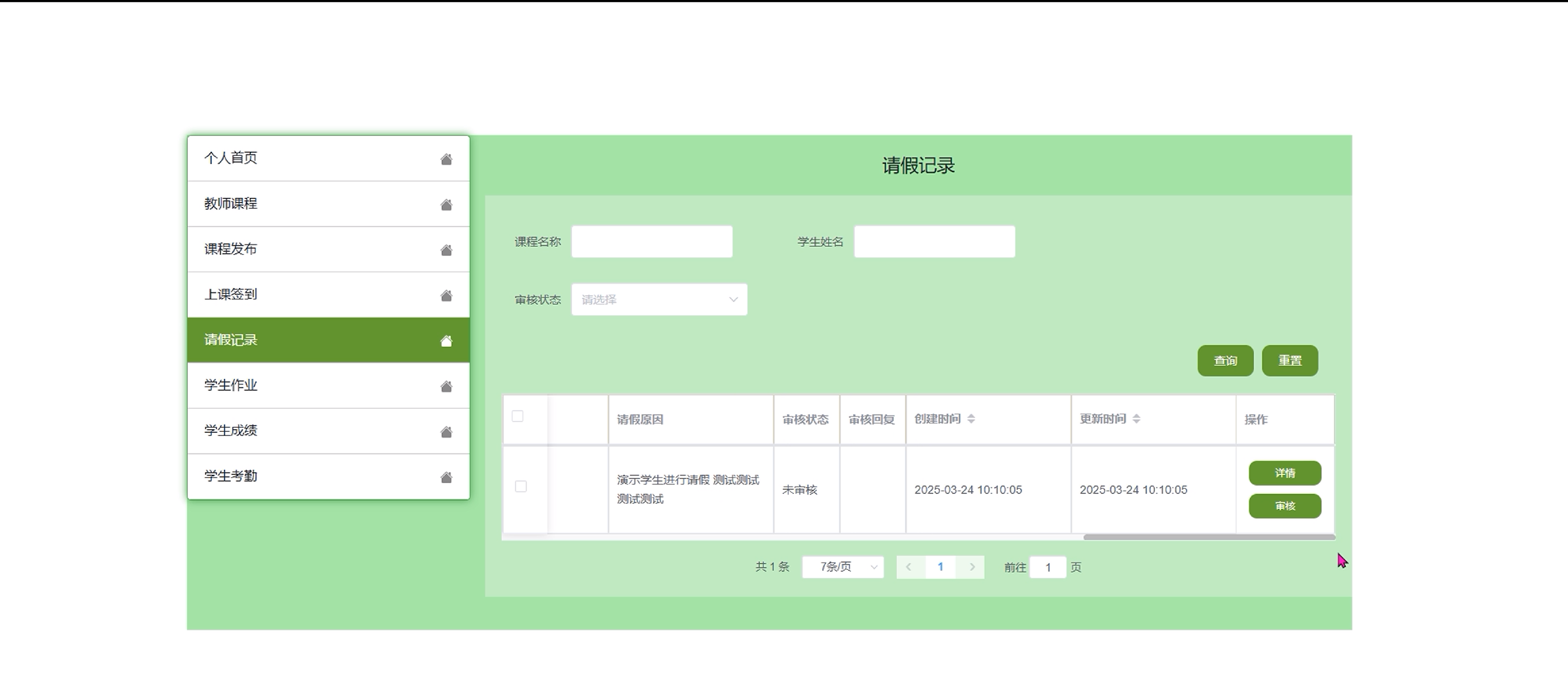Open the 7条/页 page size selector
1568x676 pixels.
click(x=842, y=567)
